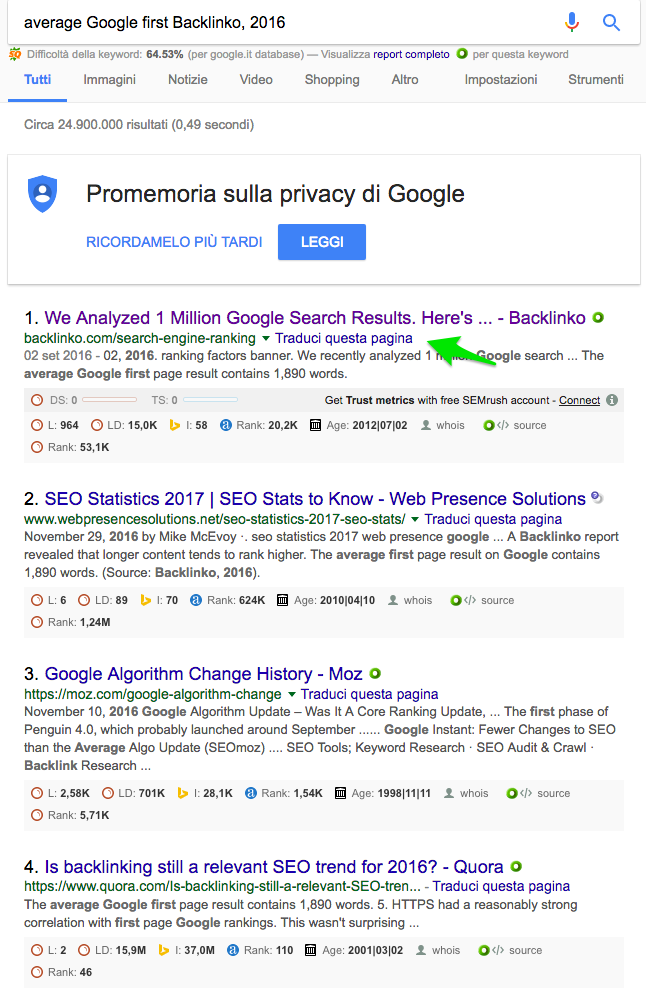This screenshot has width=646, height=1000.
Task: Expand the dropdown arrow next to moz.com URL
Action: [x=291, y=694]
